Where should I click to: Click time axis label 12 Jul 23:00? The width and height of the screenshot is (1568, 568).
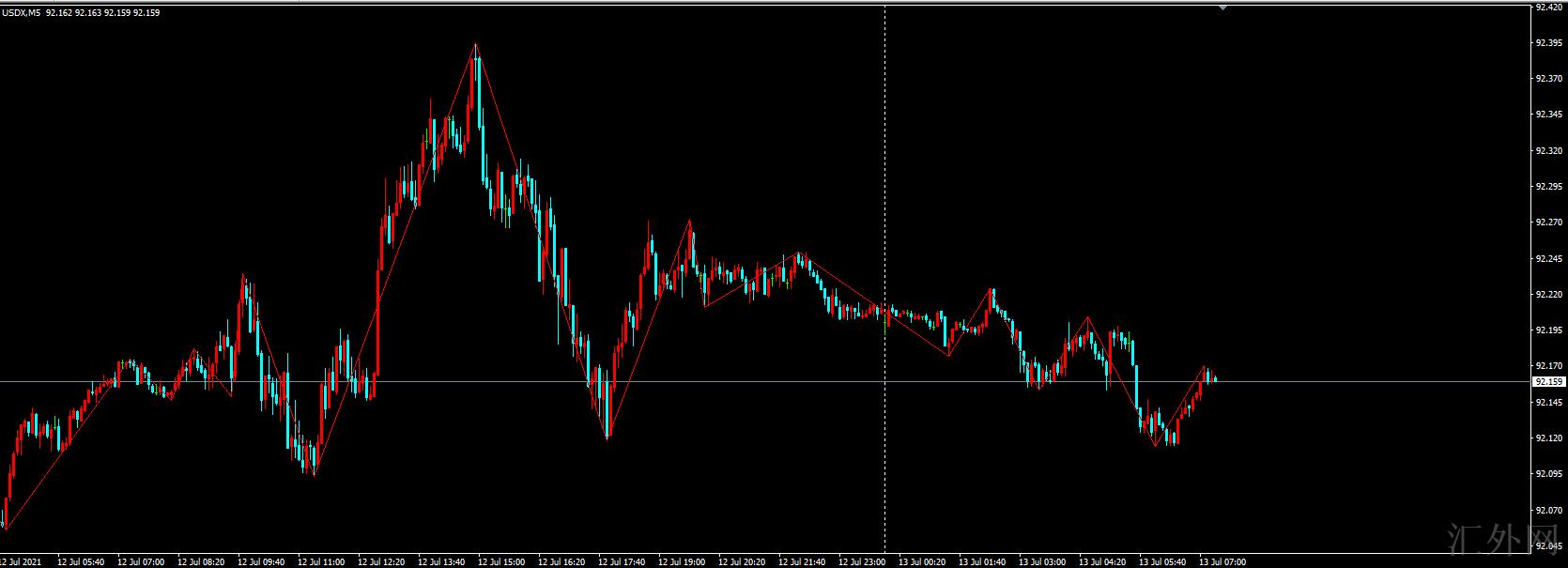(862, 561)
